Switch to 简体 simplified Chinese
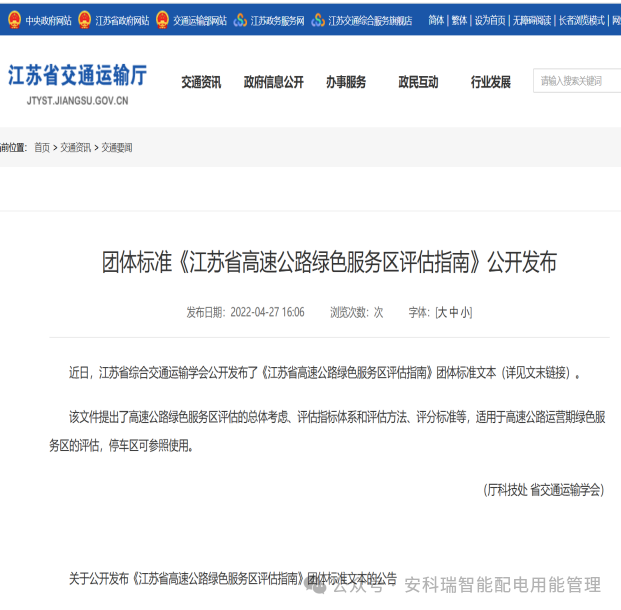Image resolution: width=621 pixels, height=610 pixels. 436,20
